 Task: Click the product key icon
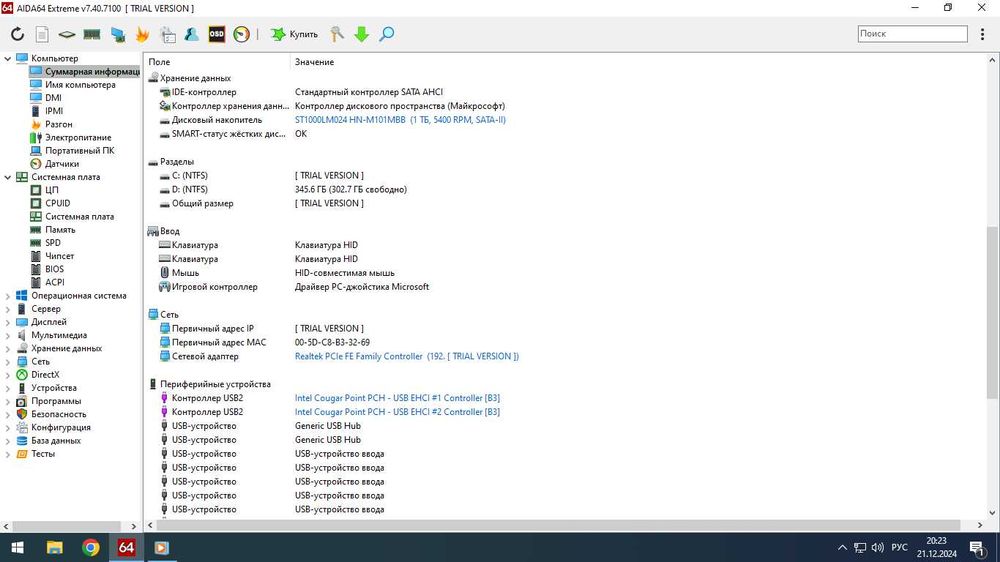click(337, 34)
